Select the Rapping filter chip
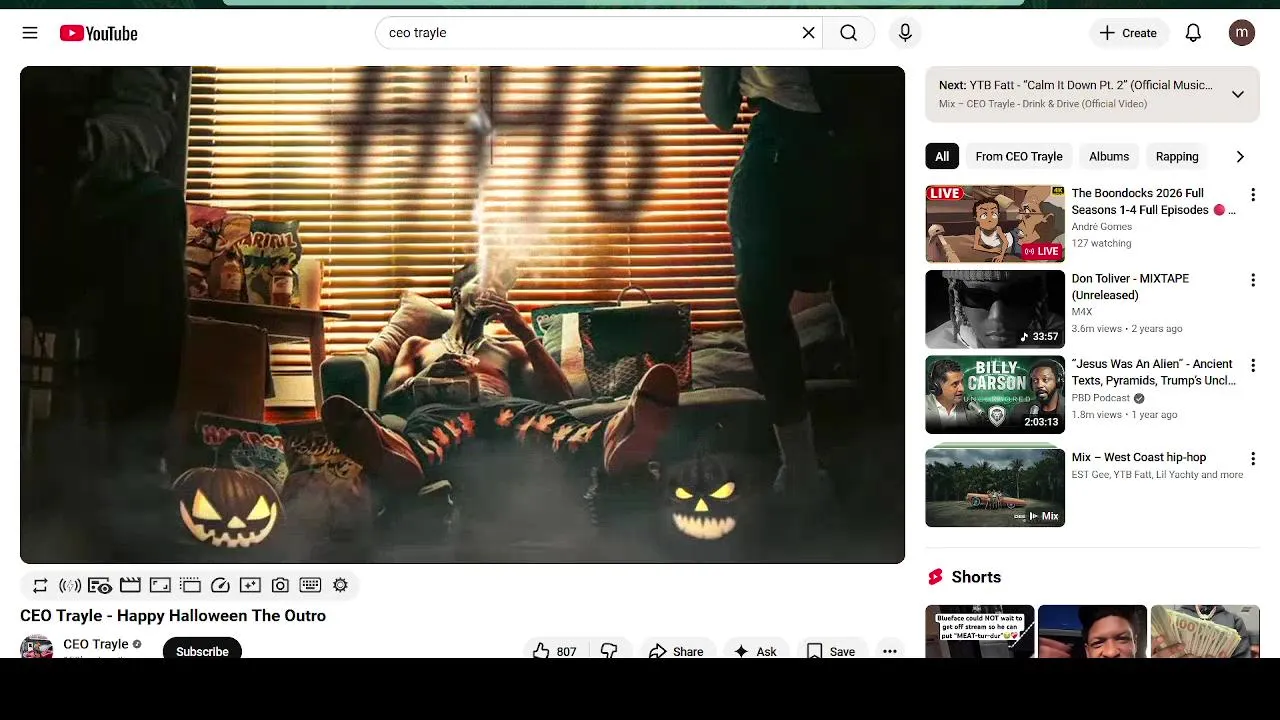Viewport: 1280px width, 720px height. coord(1177,156)
